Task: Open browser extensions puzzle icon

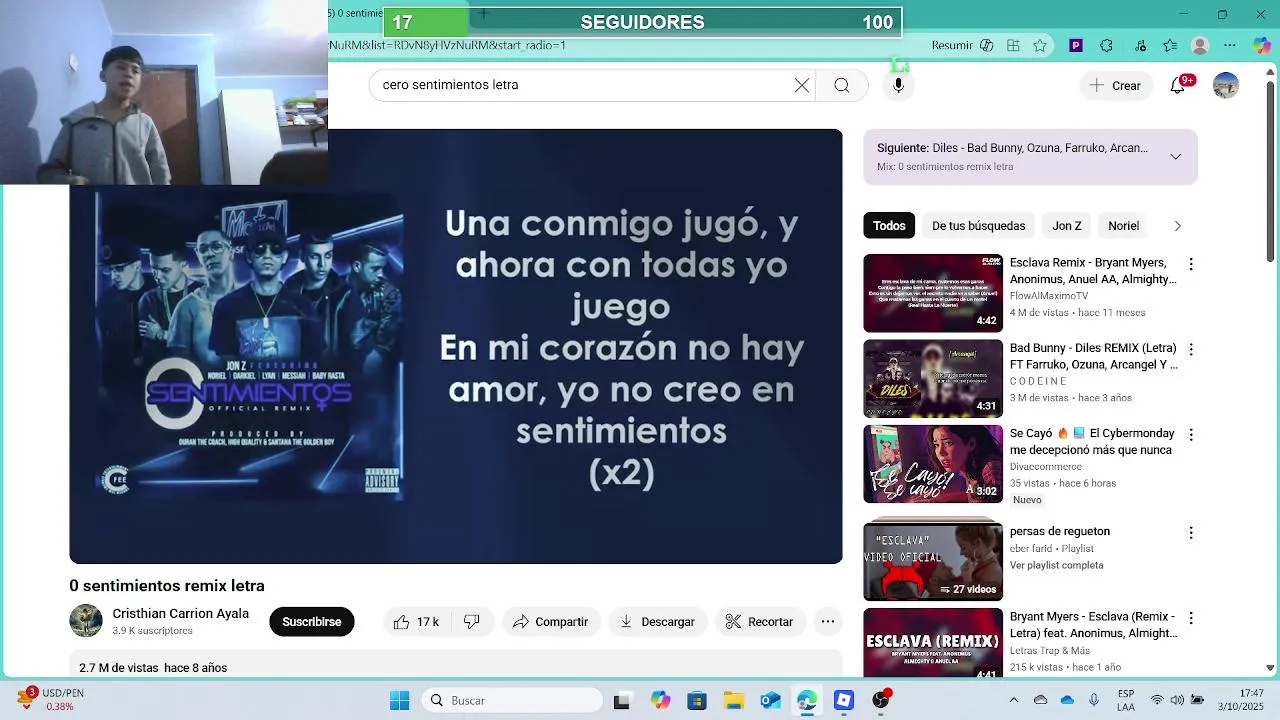Action: [1106, 45]
